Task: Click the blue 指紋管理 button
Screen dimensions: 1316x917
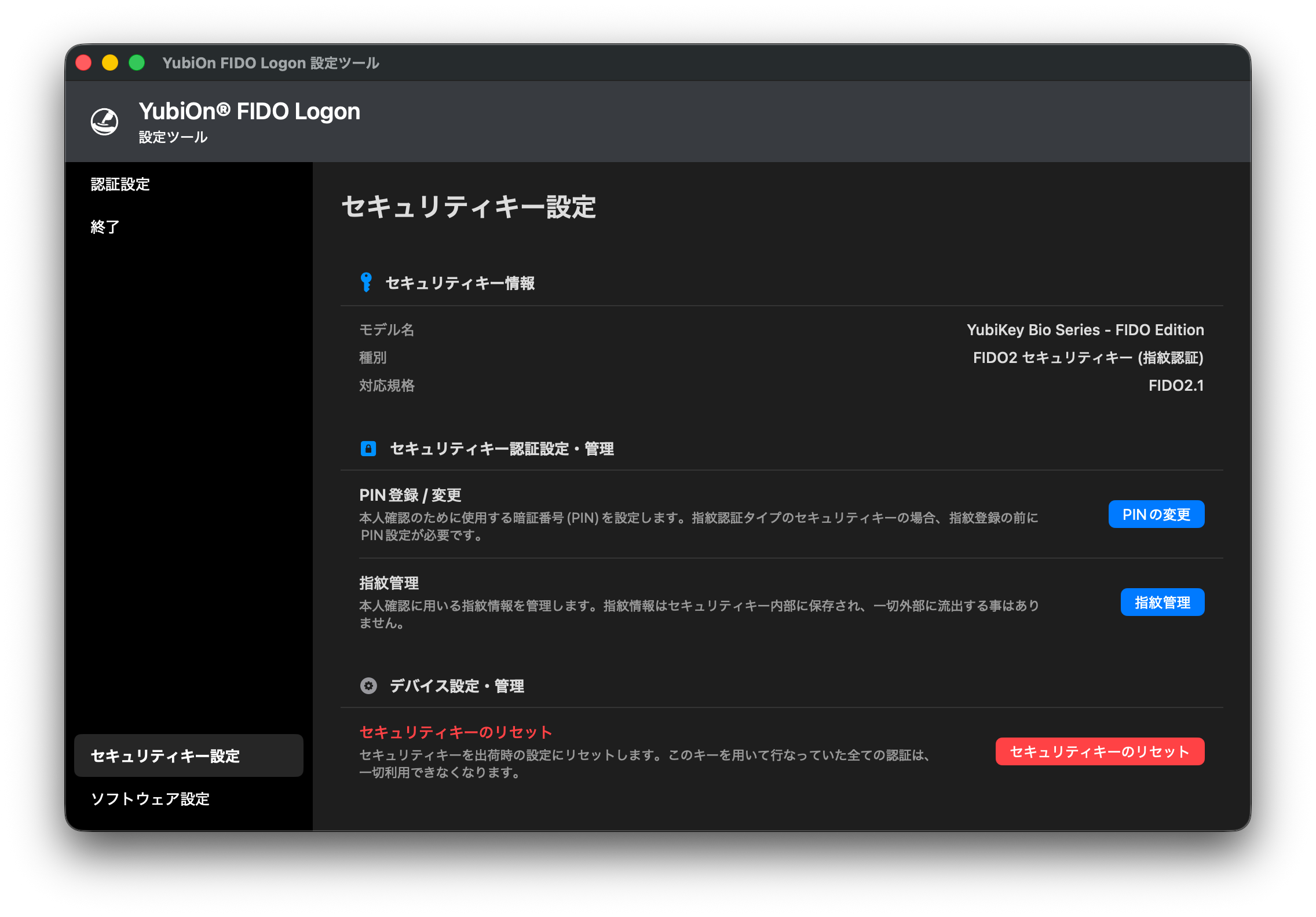Action: (x=1163, y=602)
